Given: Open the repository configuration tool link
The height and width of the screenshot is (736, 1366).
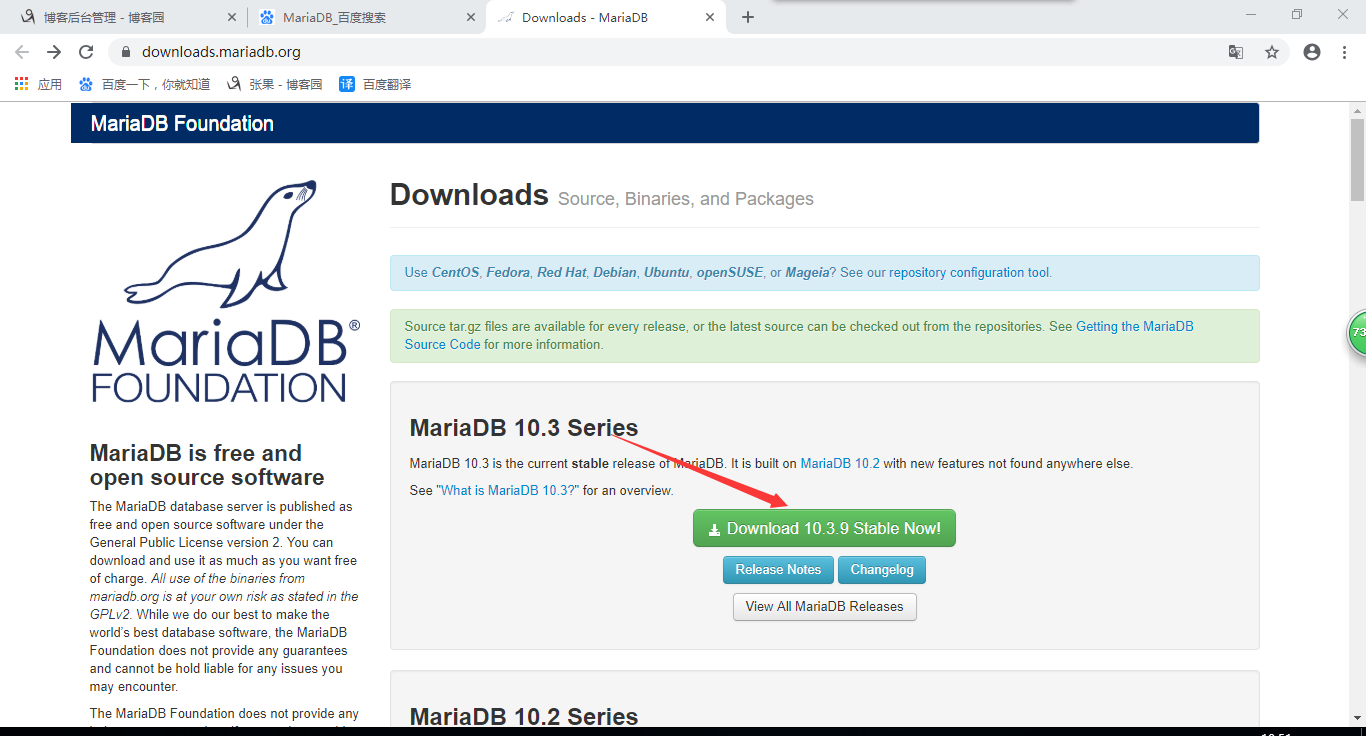Looking at the screenshot, I should (969, 272).
